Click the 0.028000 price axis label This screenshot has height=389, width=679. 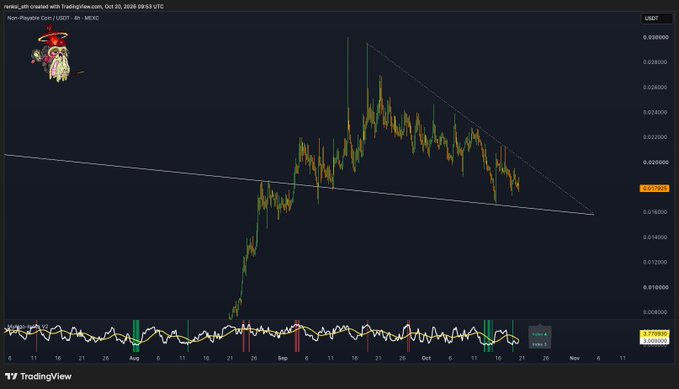pos(656,62)
